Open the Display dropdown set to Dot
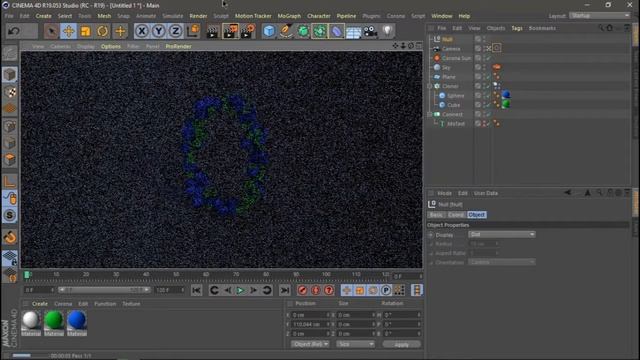Image resolution: width=640 pixels, height=360 pixels. 502,234
